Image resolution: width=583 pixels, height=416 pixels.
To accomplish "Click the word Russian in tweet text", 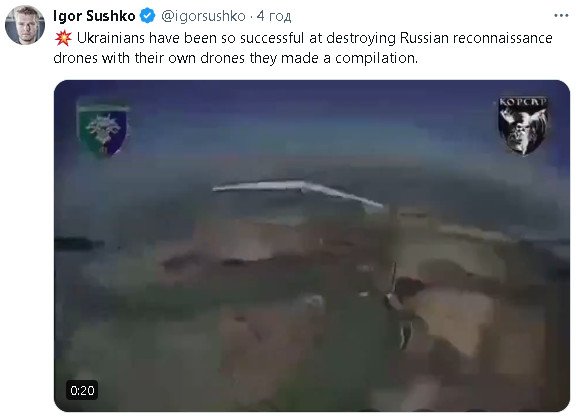I will click(424, 38).
